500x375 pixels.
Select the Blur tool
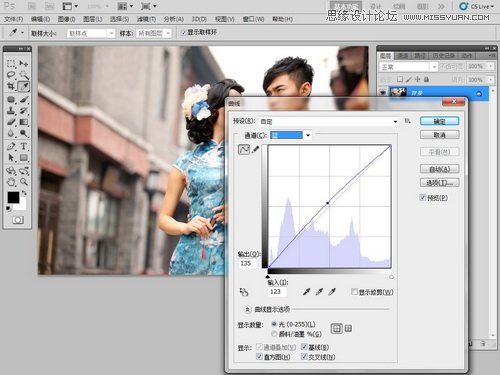[x=11, y=133]
